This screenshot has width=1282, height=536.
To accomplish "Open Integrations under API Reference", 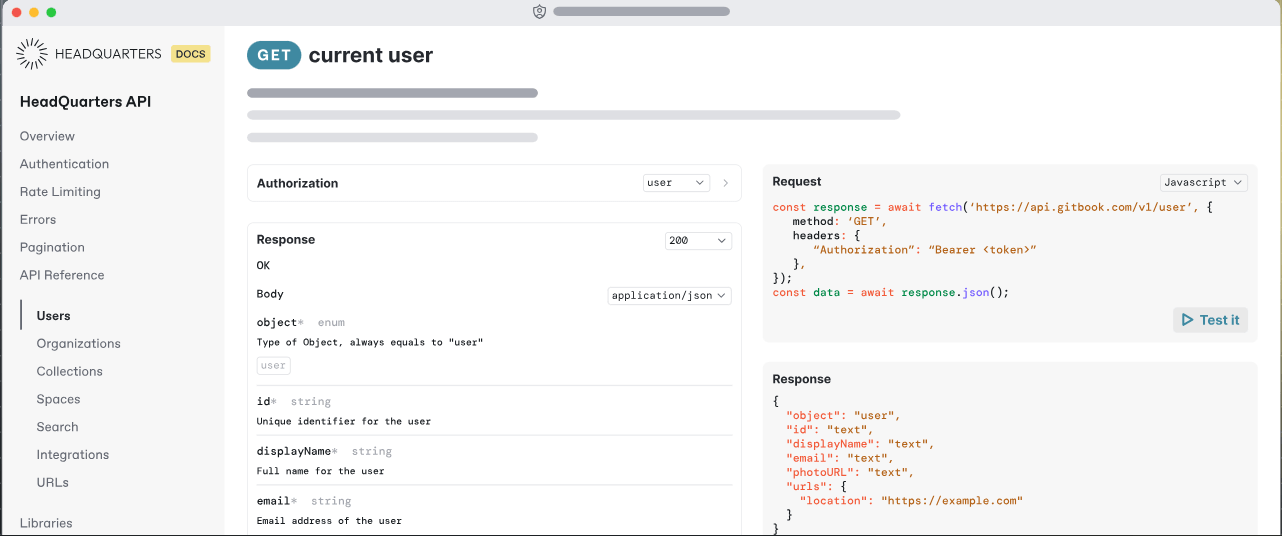I will [73, 455].
